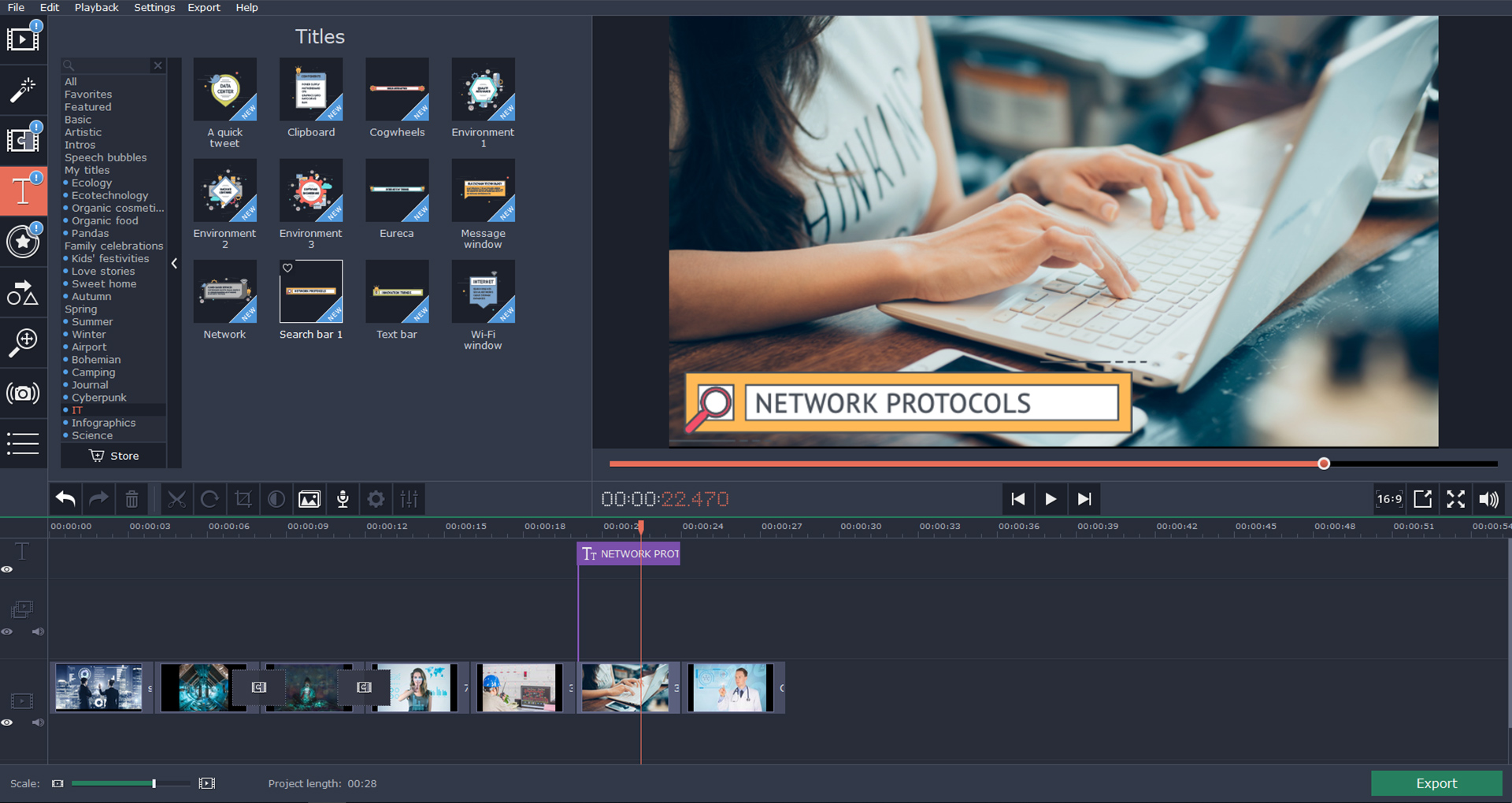This screenshot has height=803, width=1512.
Task: Select the Crop tool in the timeline toolbar
Action: 243,498
